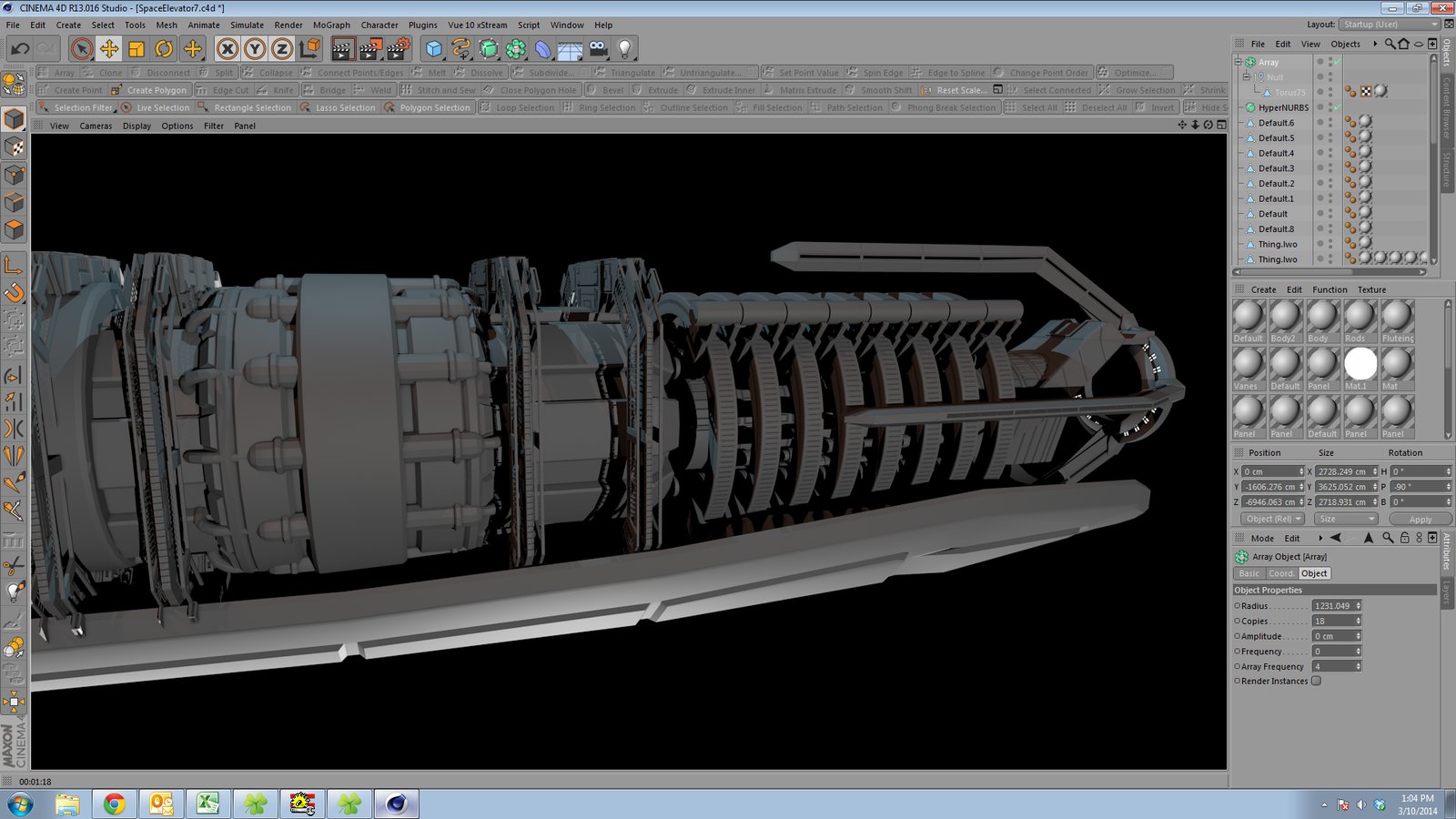
Task: Click the Bevel tool
Action: pos(606,90)
